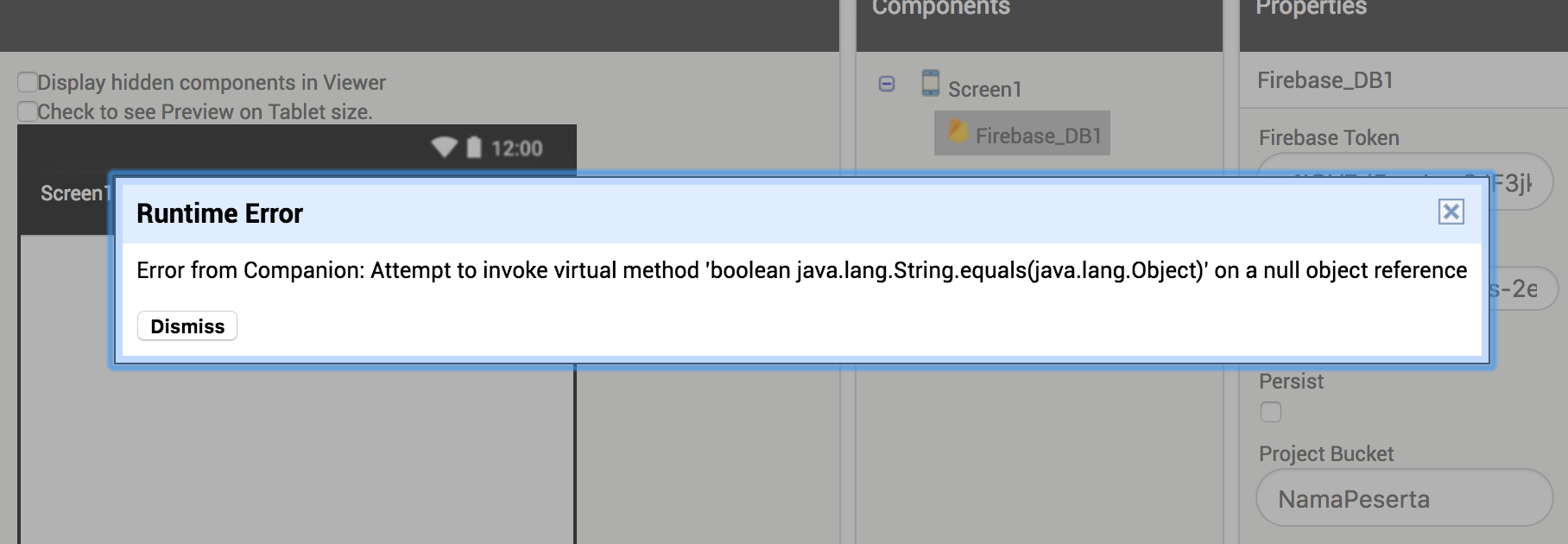Click the Firebase Token input field
The image size is (1568, 544).
[1404, 182]
